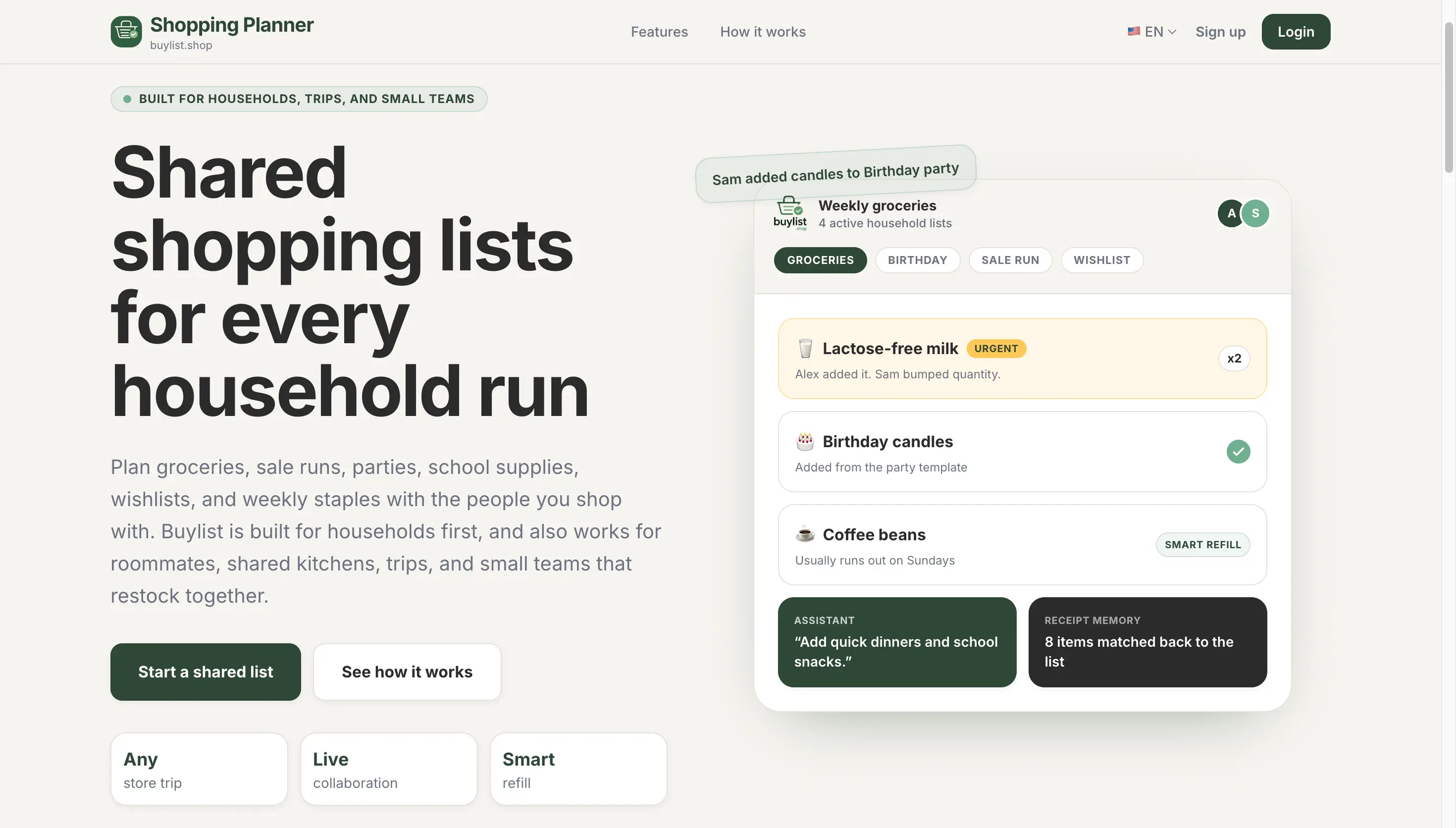Click the US flag language icon
Screen dimensions: 1456x828
pos(1134,32)
